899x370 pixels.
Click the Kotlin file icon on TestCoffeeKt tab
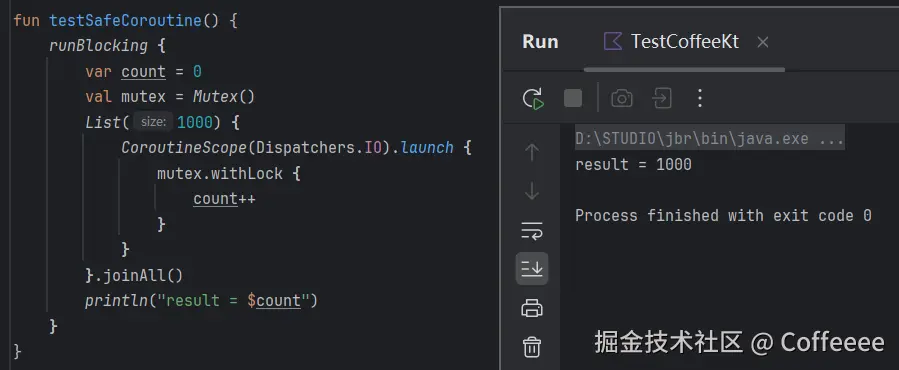pos(613,41)
